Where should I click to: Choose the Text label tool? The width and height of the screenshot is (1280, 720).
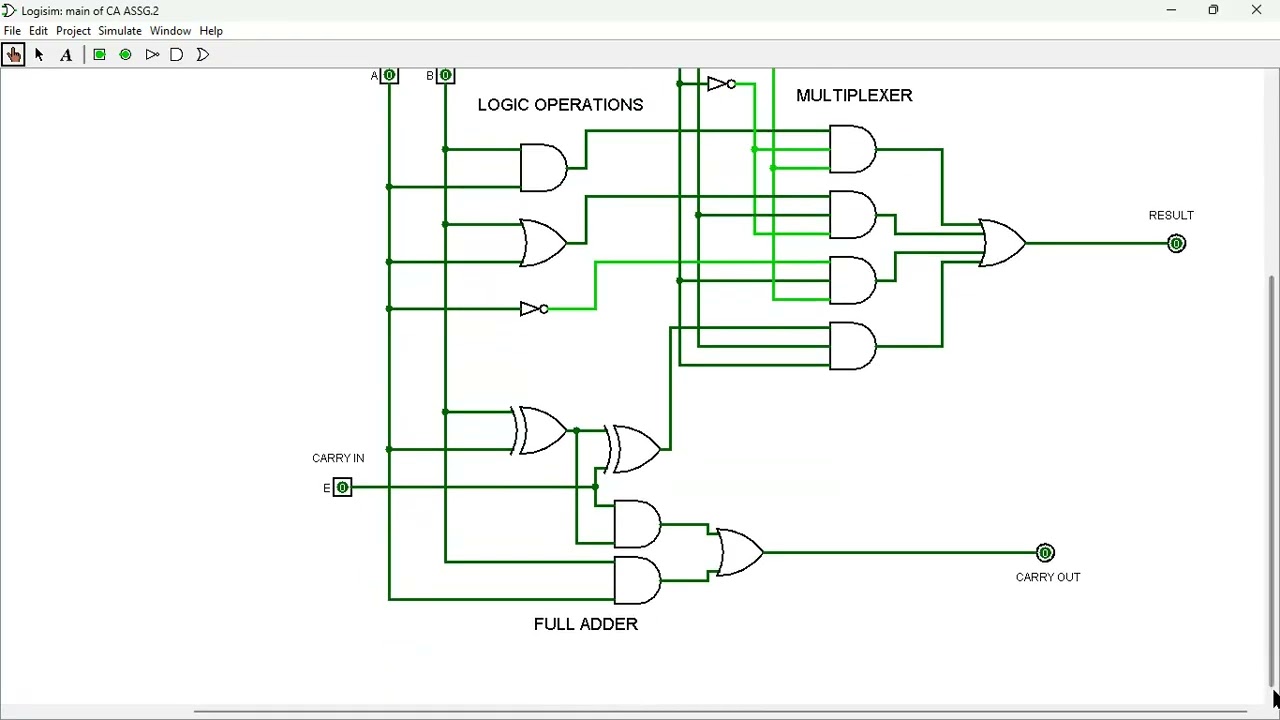[x=66, y=55]
